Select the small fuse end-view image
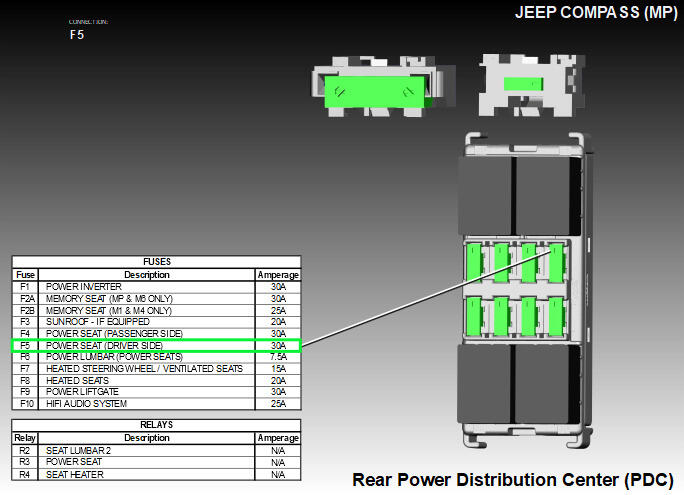This screenshot has width=684, height=495. coord(532,85)
